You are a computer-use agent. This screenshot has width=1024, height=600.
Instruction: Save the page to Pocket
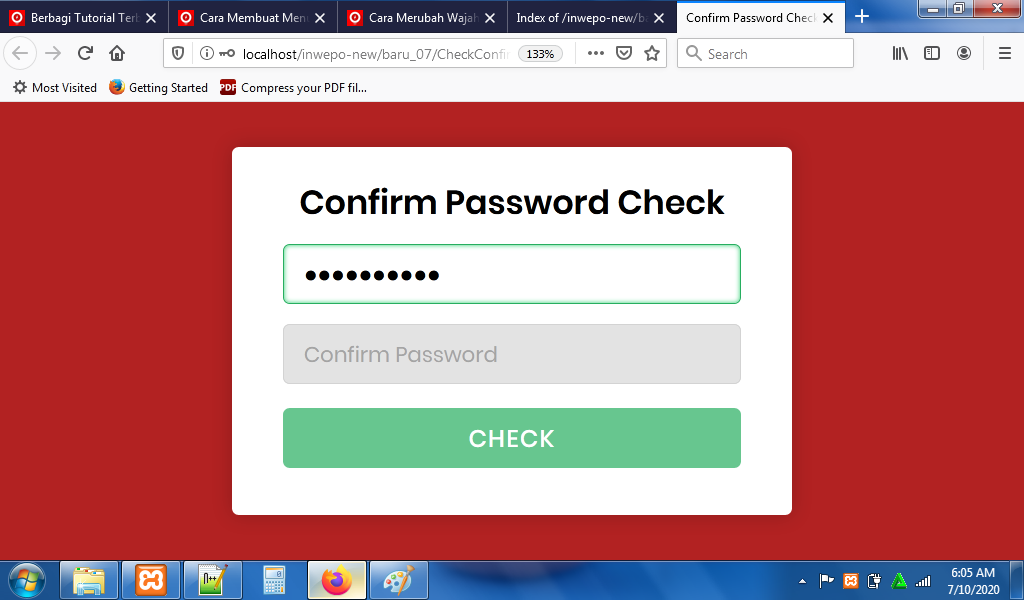[x=624, y=54]
